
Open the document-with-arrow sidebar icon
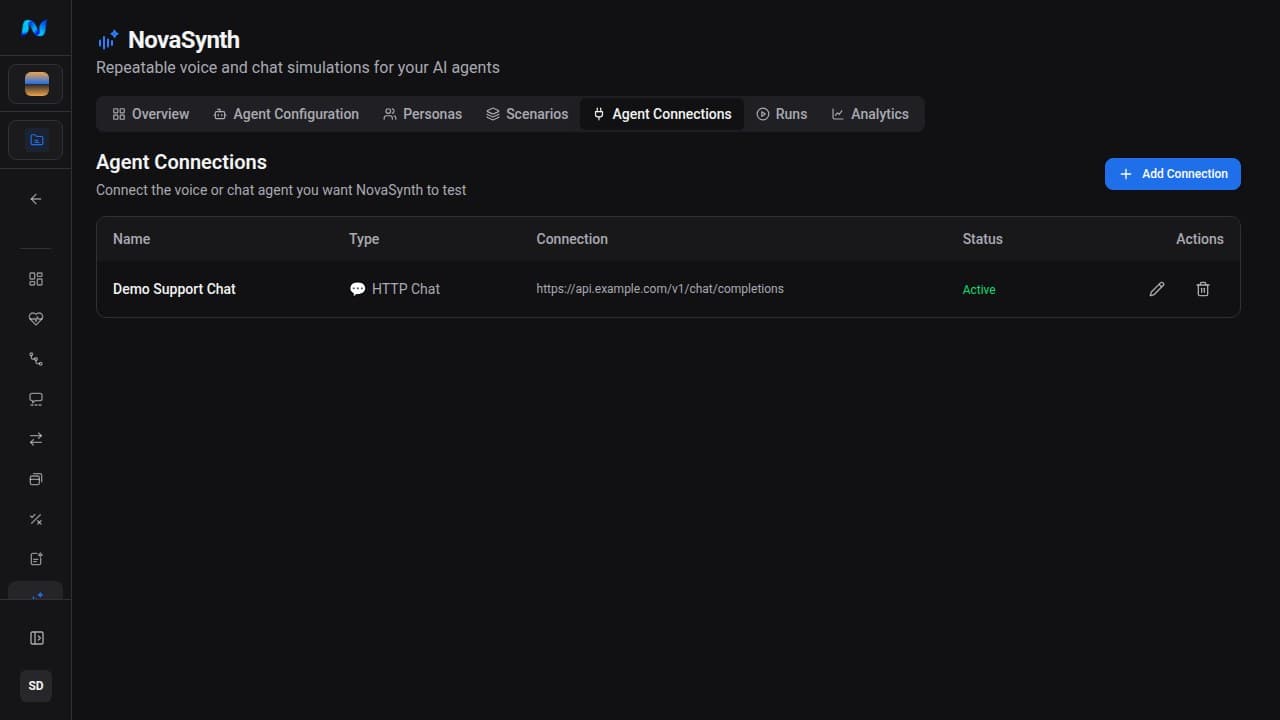point(36,559)
